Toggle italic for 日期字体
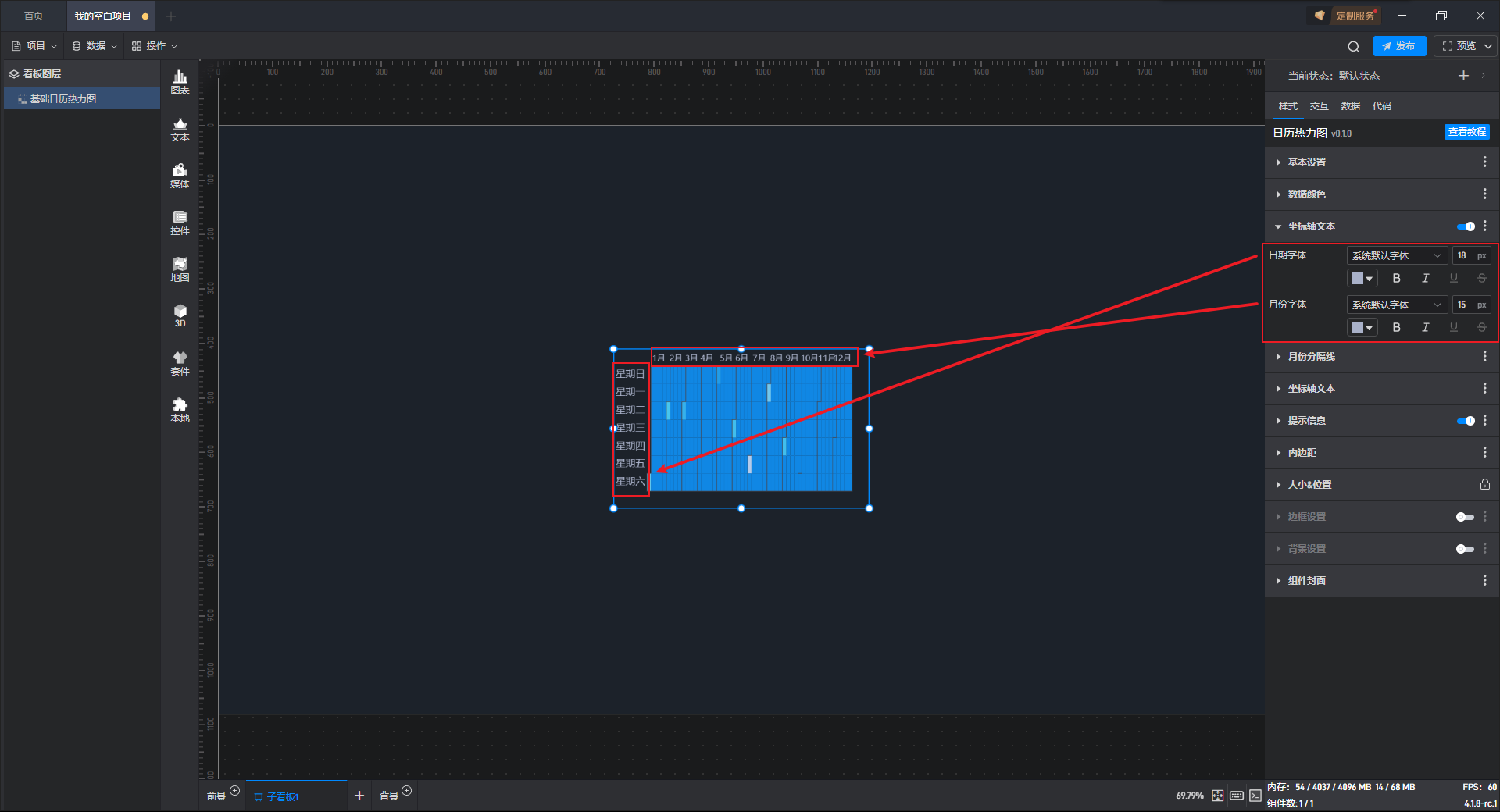1500x812 pixels. point(1425,278)
